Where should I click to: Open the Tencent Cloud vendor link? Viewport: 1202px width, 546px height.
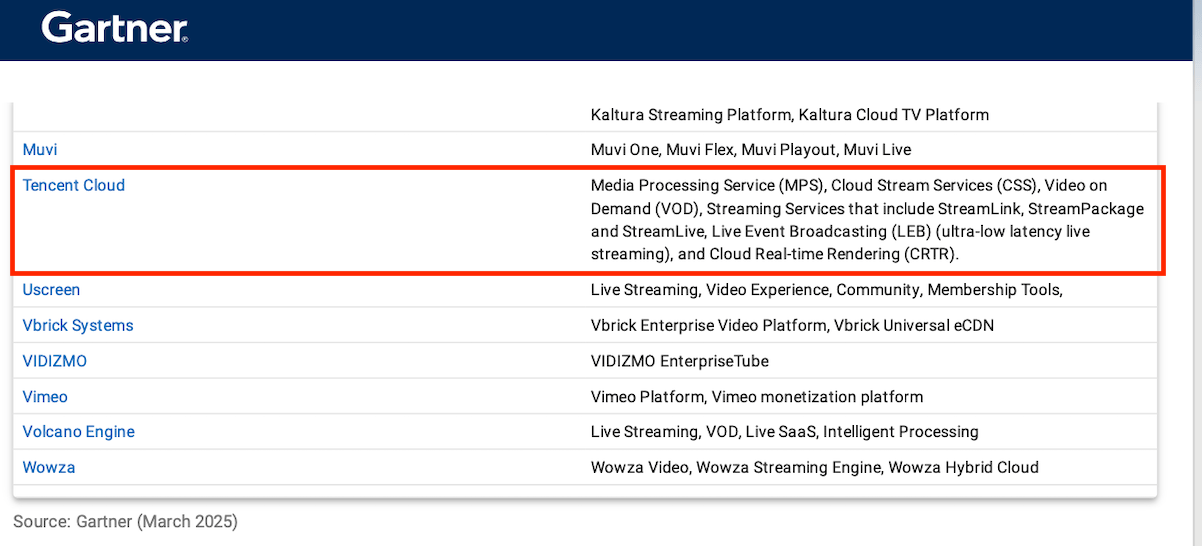(74, 185)
